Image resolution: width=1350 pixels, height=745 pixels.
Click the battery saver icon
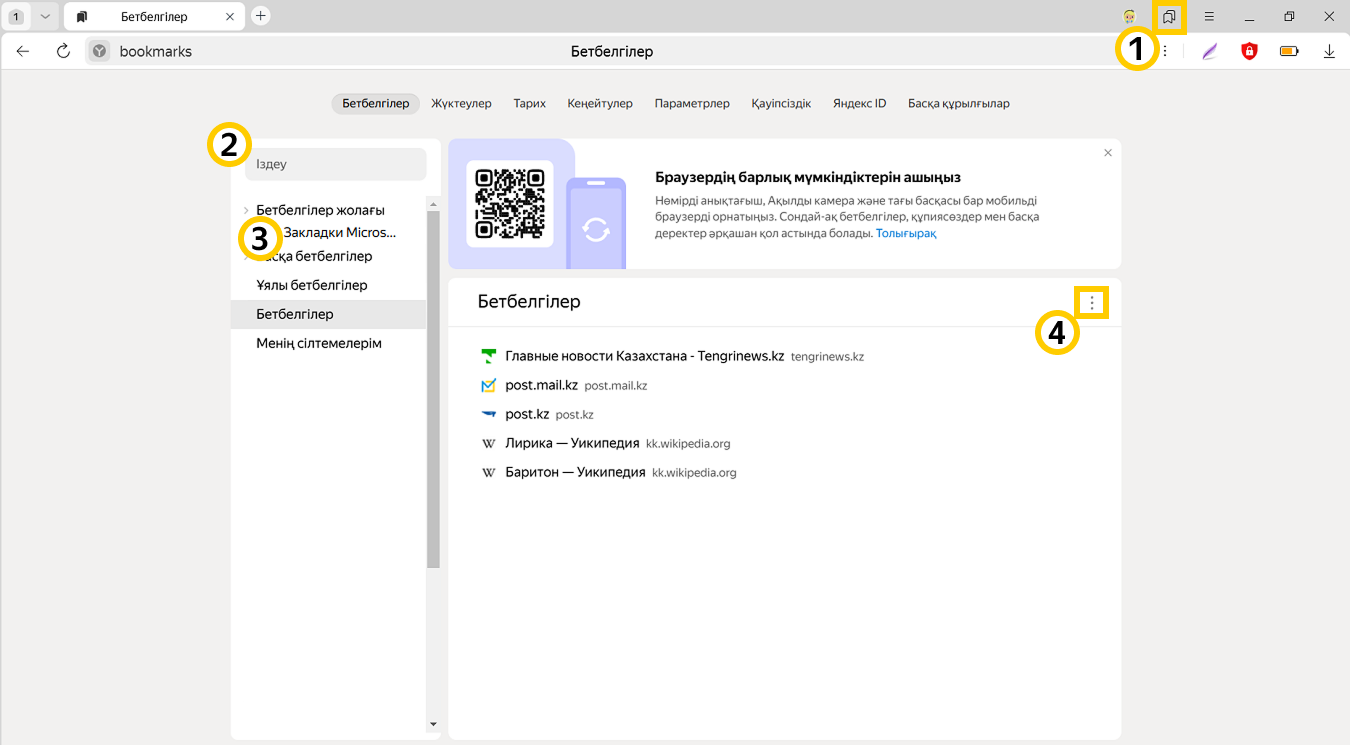click(x=1289, y=51)
